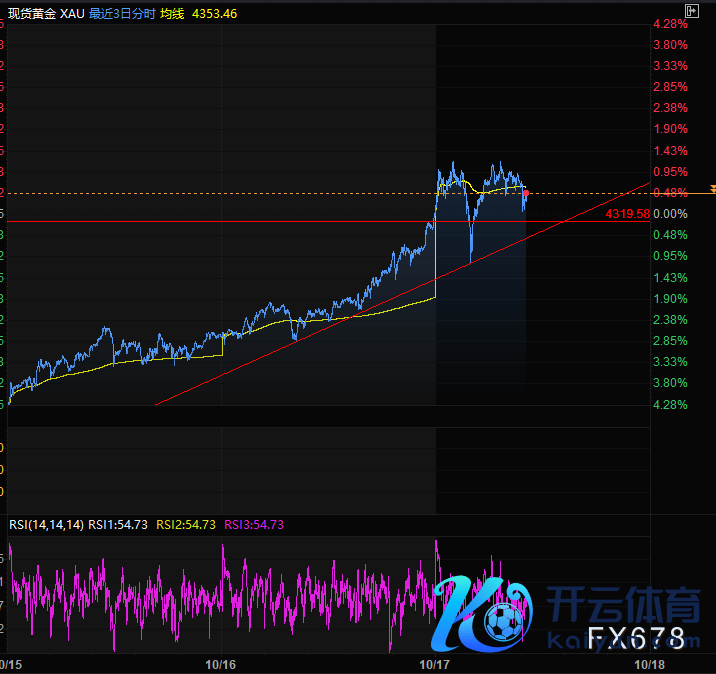
Task: Open the RSI(14,14,14) indicator settings label
Action: click(47, 524)
